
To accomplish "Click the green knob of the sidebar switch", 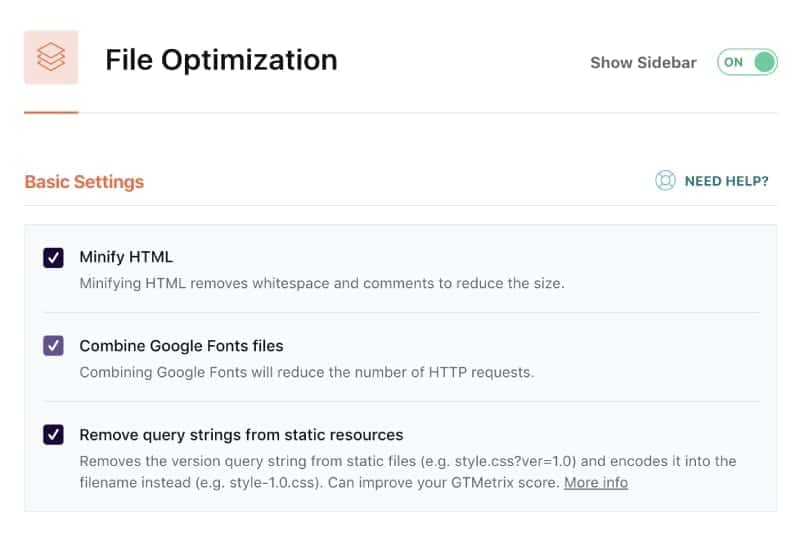I will coord(764,62).
